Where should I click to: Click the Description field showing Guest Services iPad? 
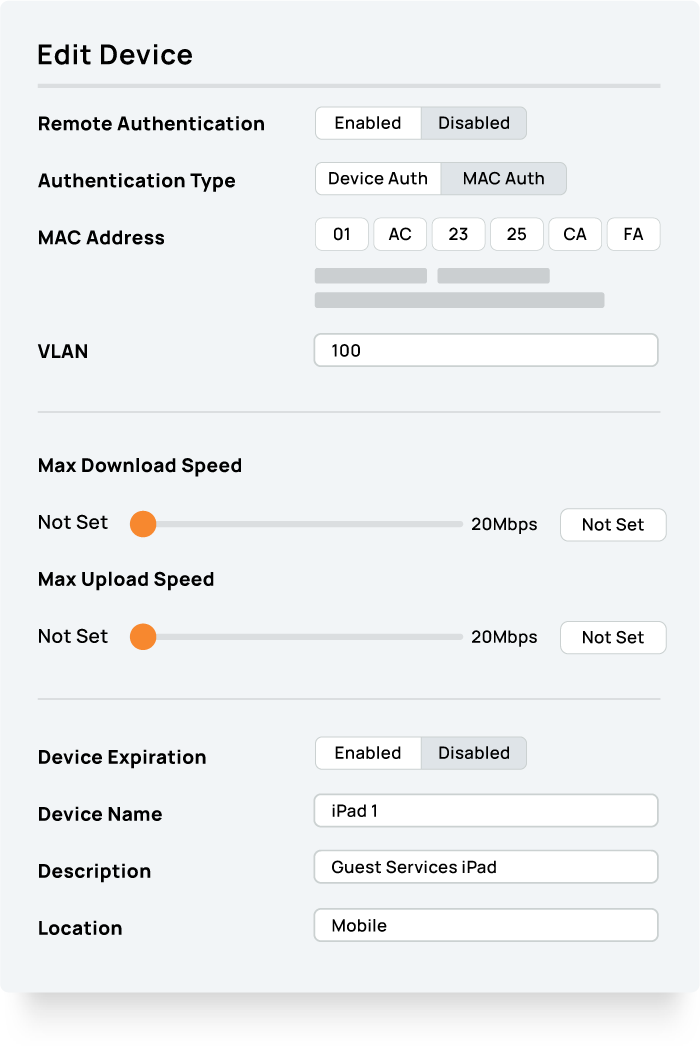pos(485,867)
